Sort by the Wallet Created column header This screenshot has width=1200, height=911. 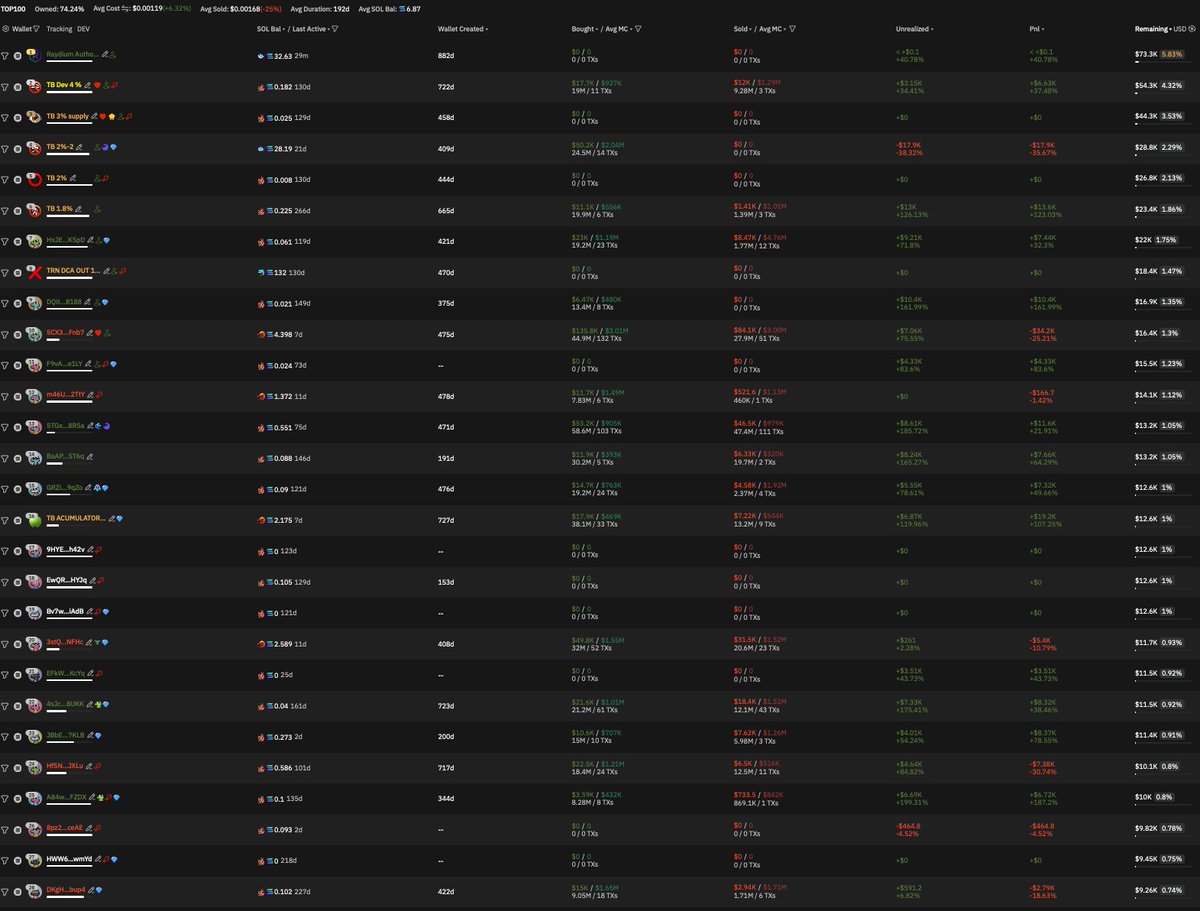coord(463,29)
